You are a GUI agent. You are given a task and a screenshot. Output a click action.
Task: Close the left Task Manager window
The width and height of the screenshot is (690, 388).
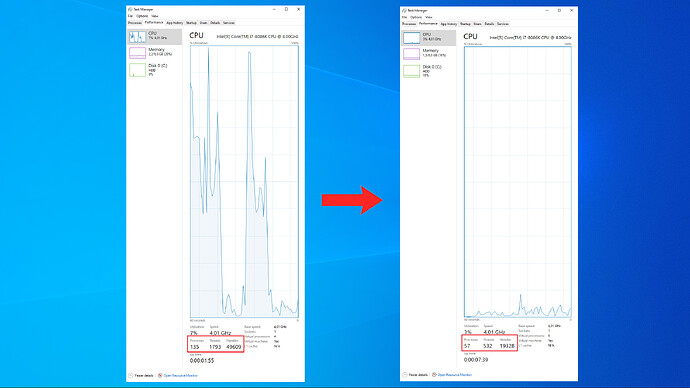(298, 9)
